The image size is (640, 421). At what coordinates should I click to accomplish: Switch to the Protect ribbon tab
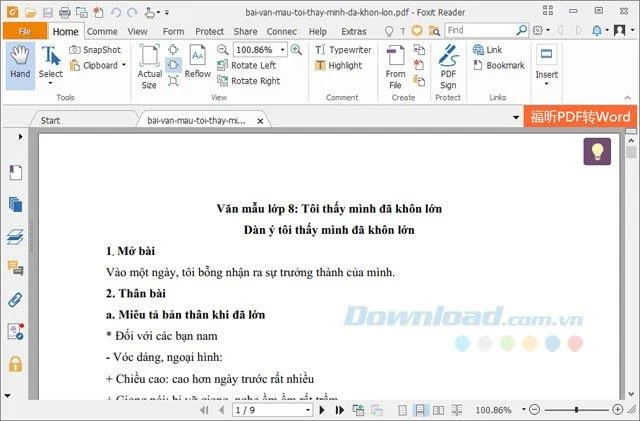point(209,31)
